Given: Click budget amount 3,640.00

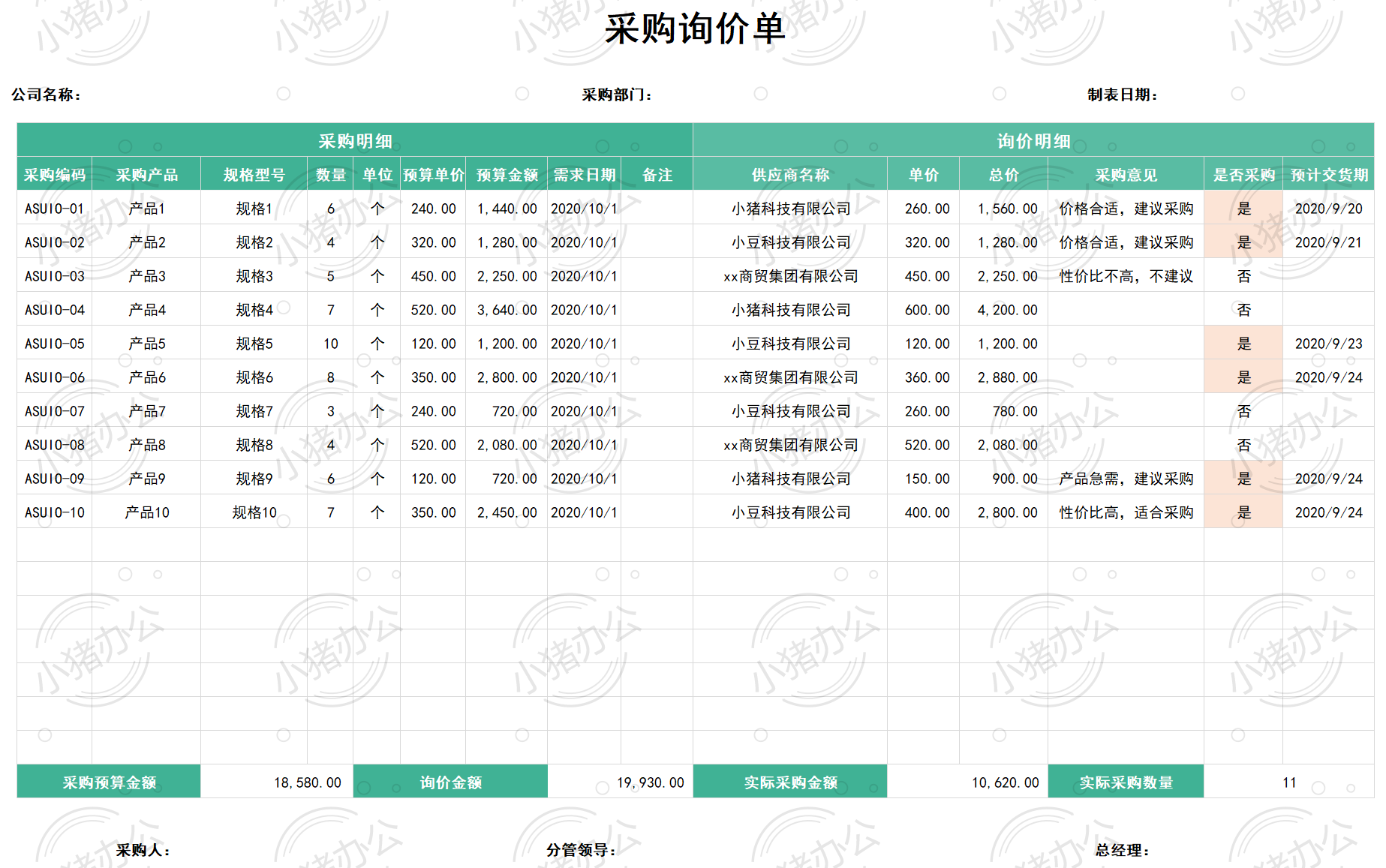Looking at the screenshot, I should (507, 310).
